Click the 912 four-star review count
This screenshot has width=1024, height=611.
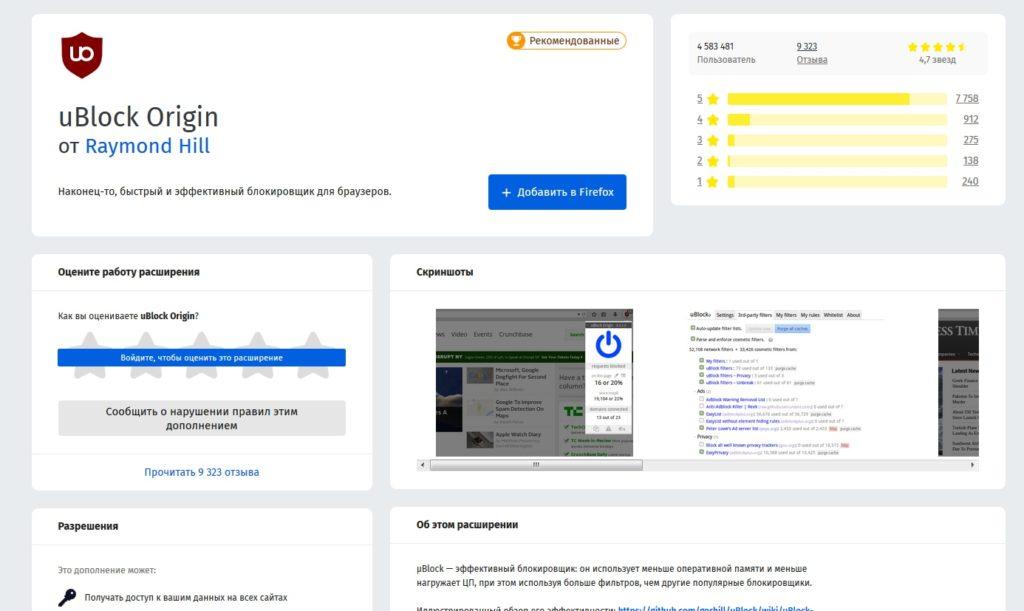pos(970,119)
